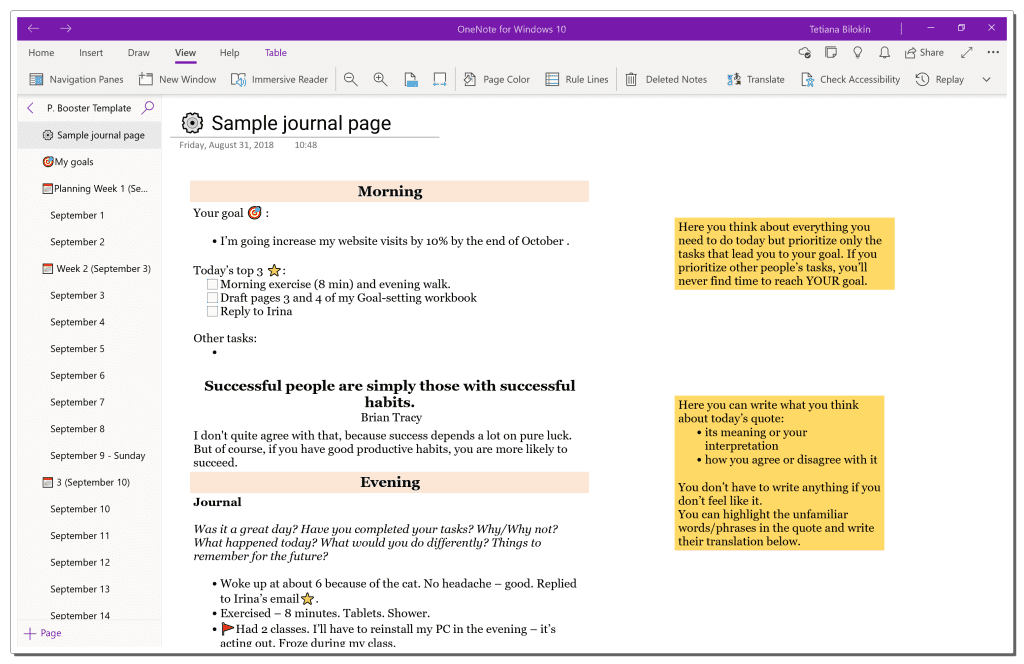Select the View tab
The width and height of the screenshot is (1024, 664).
(185, 52)
